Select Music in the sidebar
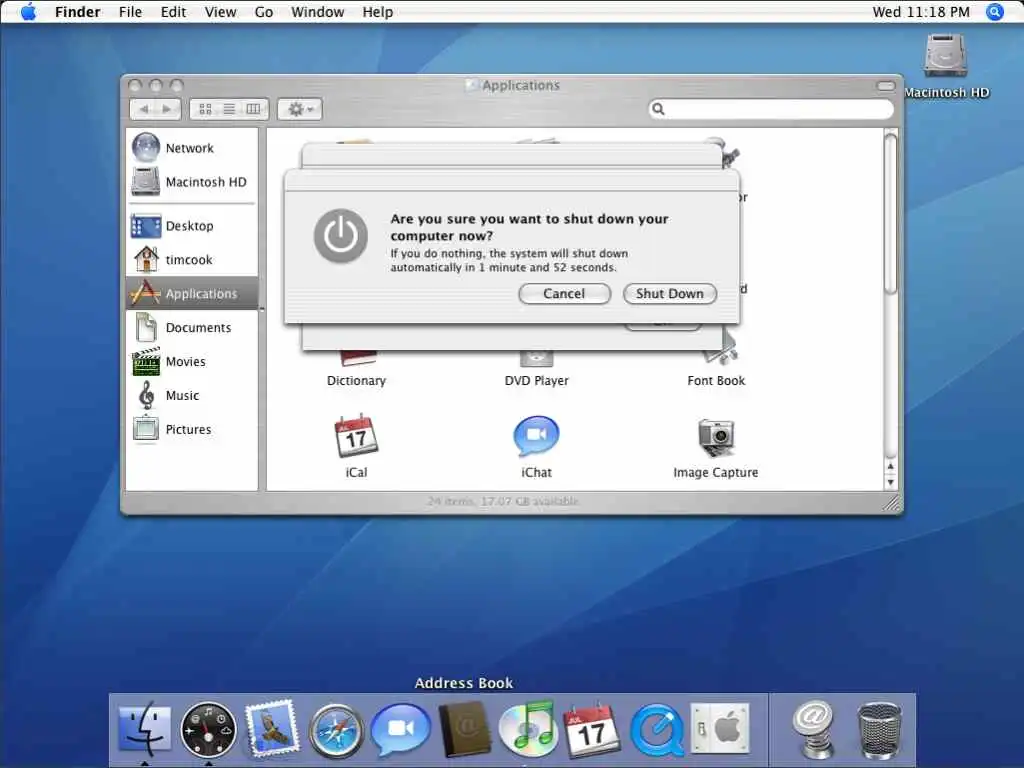The image size is (1024, 768). coord(192,396)
